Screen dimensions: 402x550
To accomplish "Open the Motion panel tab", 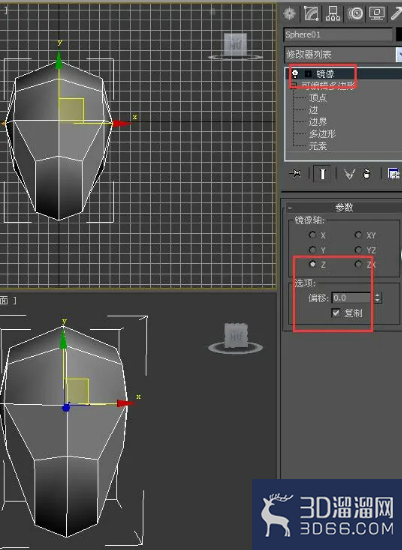I will point(355,14).
